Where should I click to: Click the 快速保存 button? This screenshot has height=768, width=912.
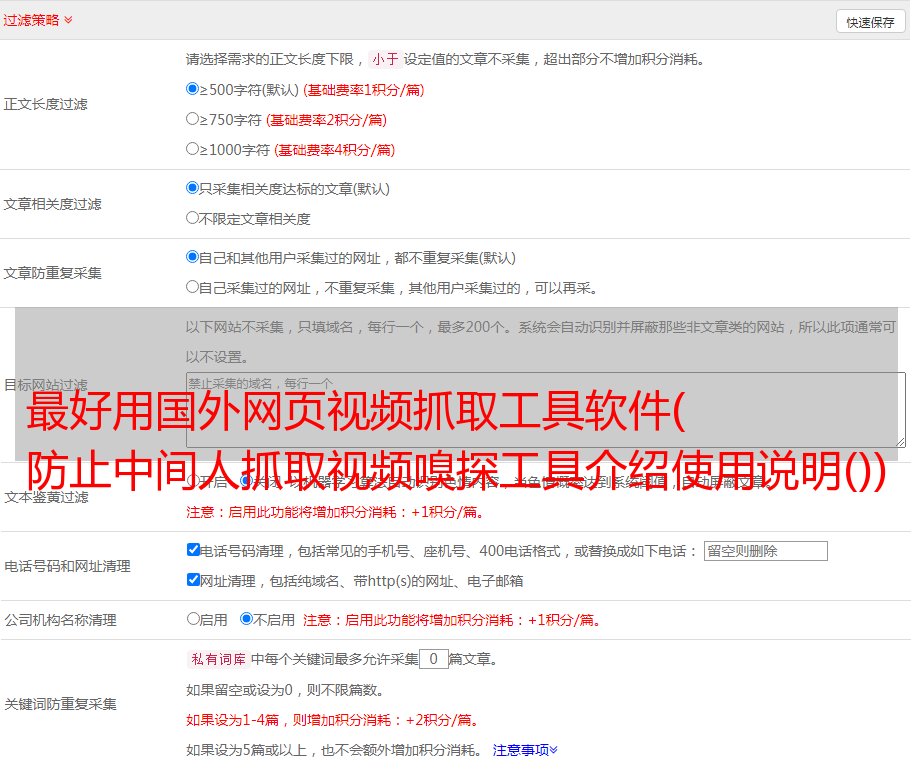(870, 22)
